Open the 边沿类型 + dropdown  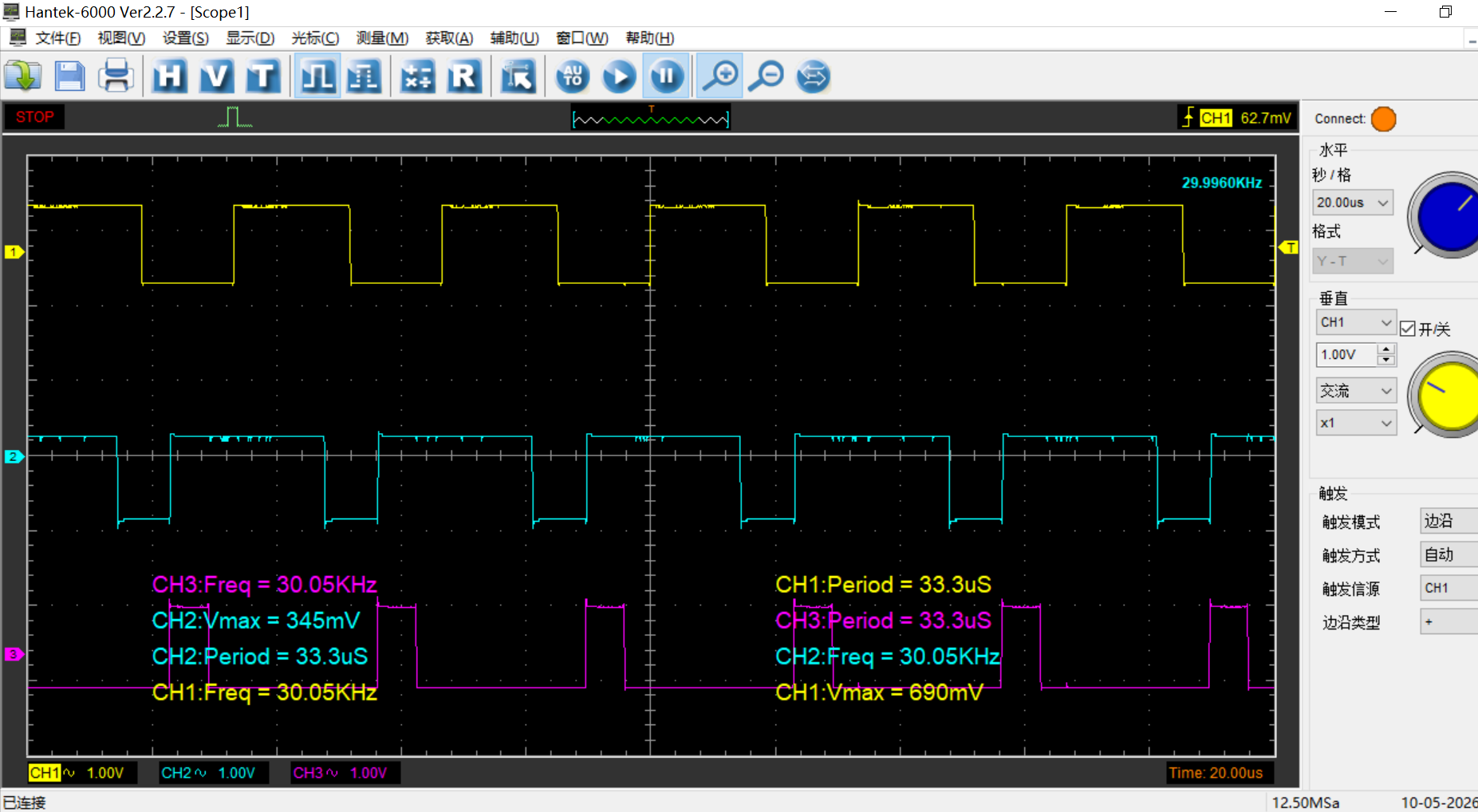[x=1448, y=621]
